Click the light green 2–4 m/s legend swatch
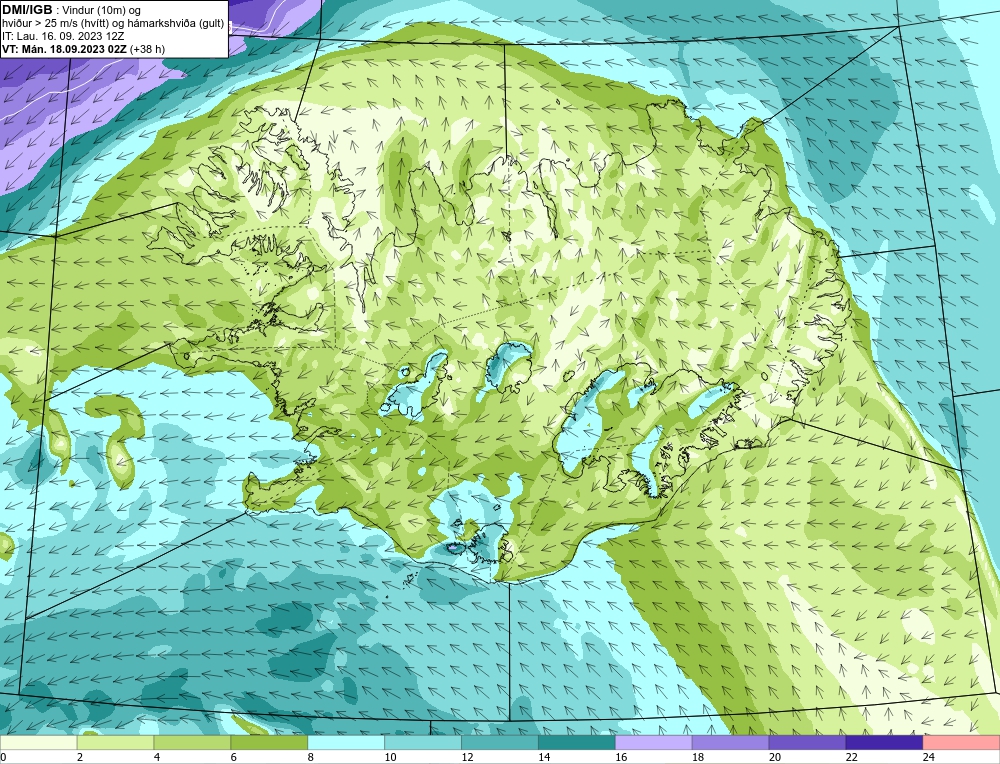The height and width of the screenshot is (764, 1000). point(115,742)
